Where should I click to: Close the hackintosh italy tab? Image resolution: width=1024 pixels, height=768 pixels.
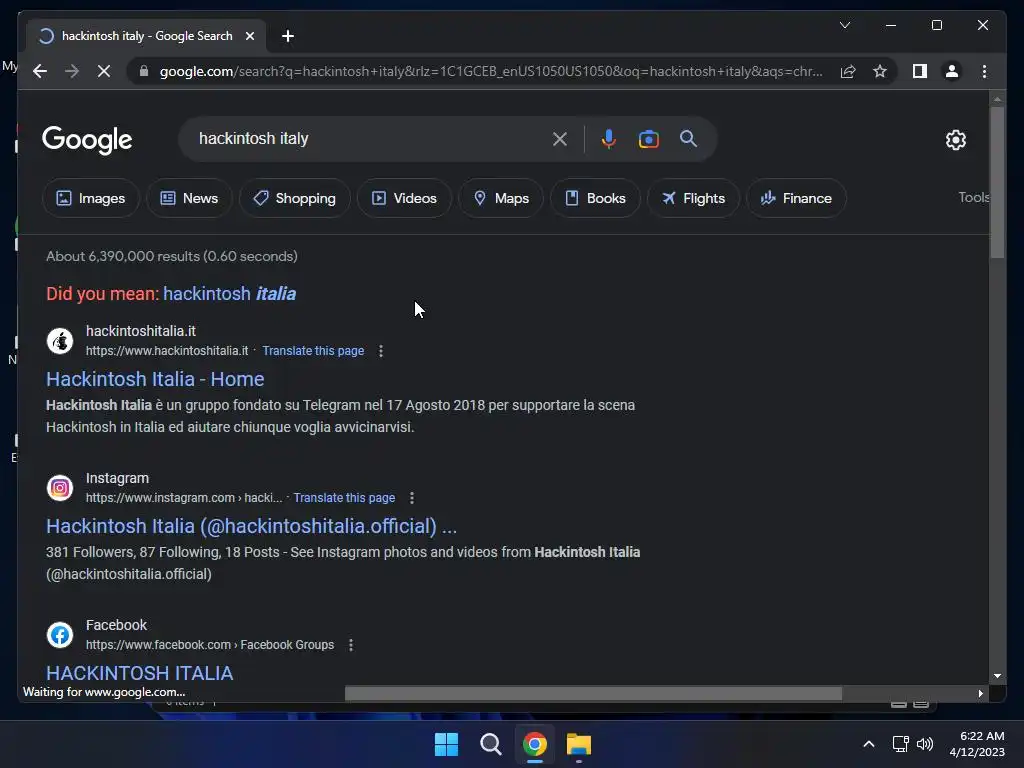[x=249, y=36]
